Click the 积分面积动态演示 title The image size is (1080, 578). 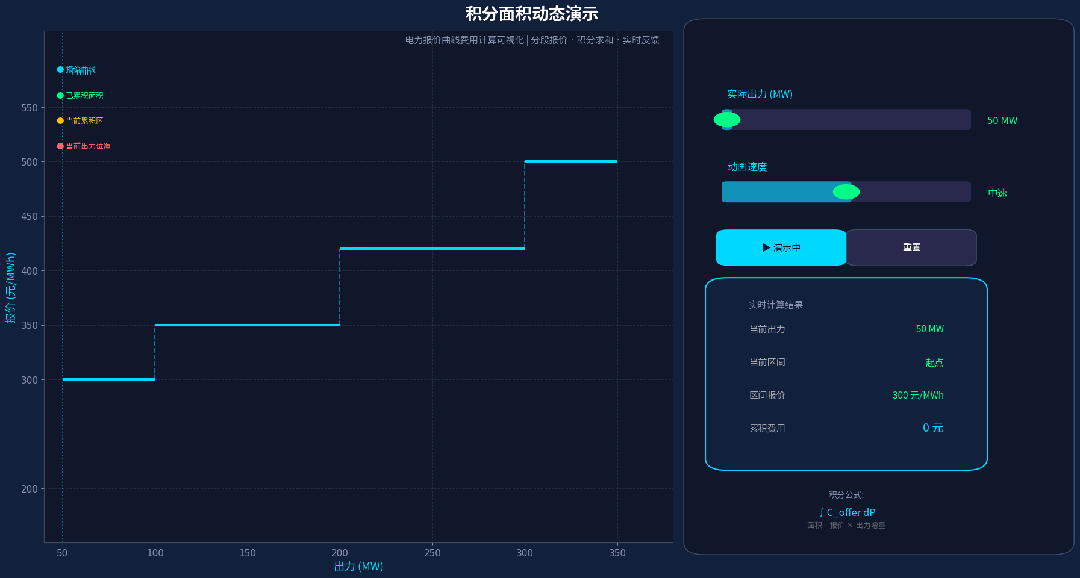click(532, 13)
